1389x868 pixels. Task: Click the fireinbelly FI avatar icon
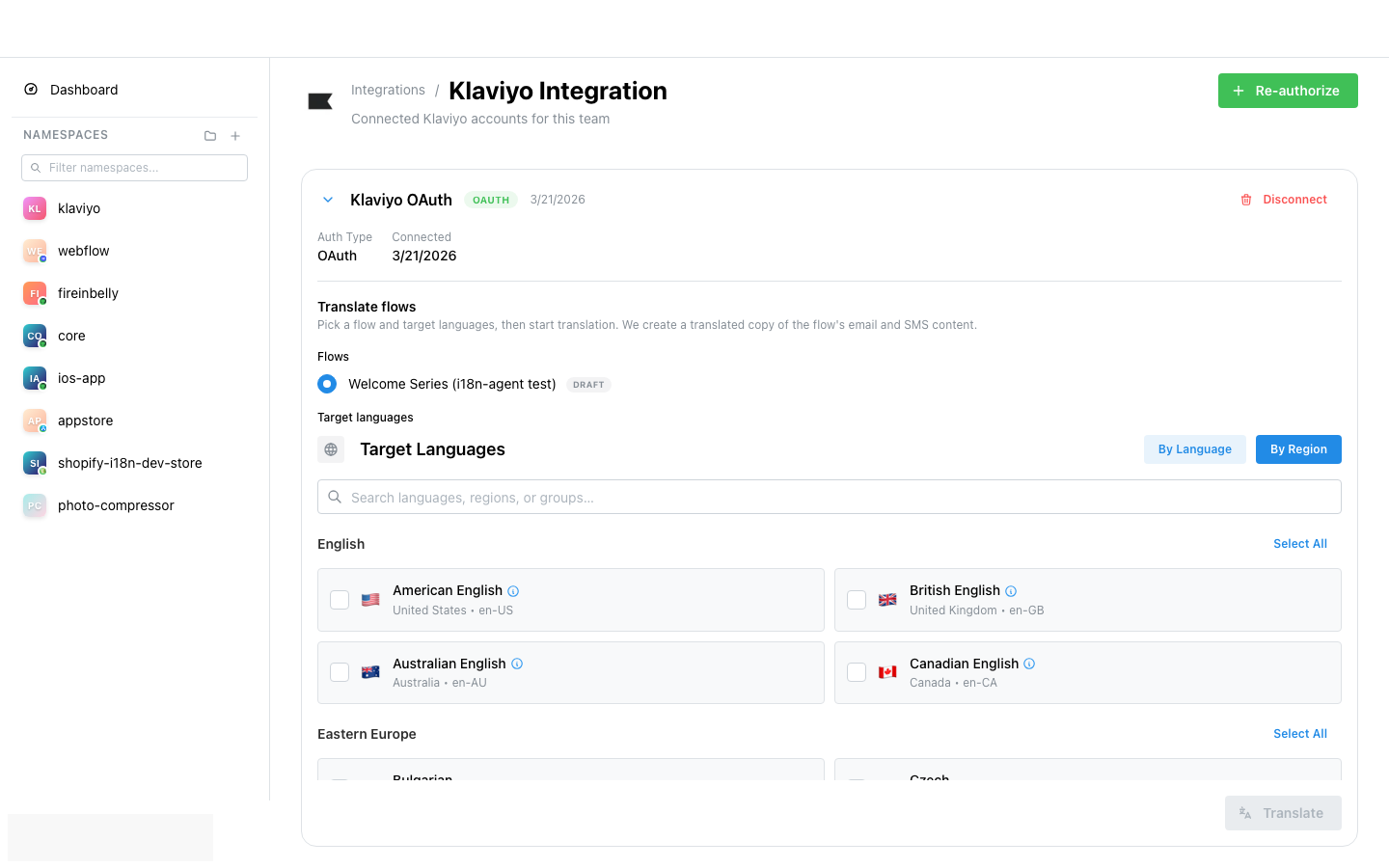point(35,293)
